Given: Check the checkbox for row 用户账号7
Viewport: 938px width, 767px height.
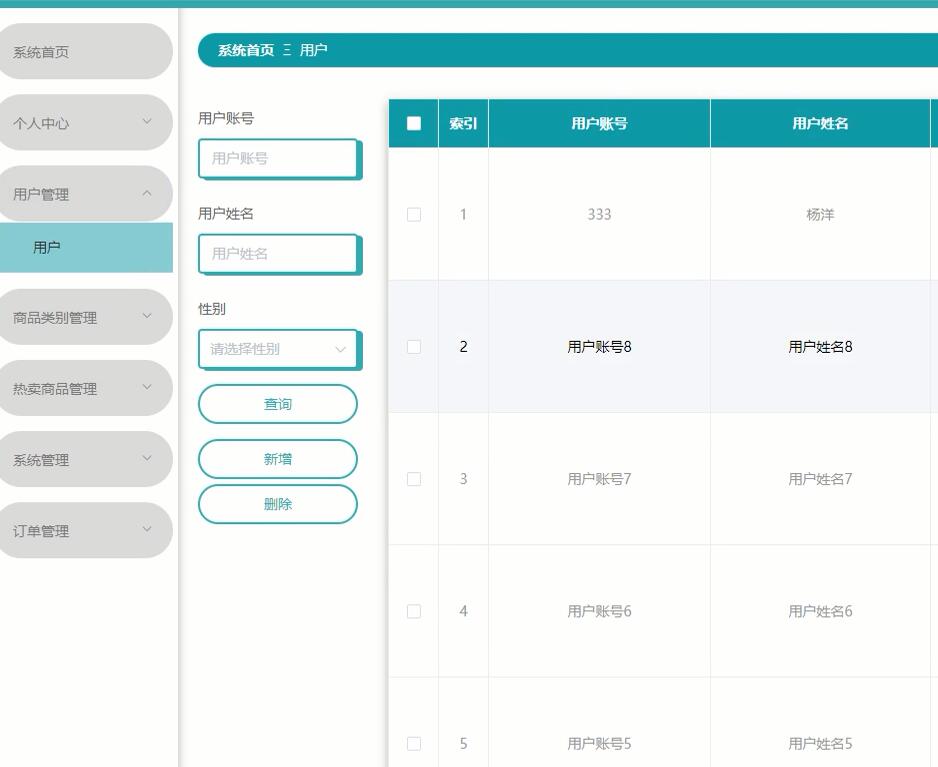Looking at the screenshot, I should (413, 479).
